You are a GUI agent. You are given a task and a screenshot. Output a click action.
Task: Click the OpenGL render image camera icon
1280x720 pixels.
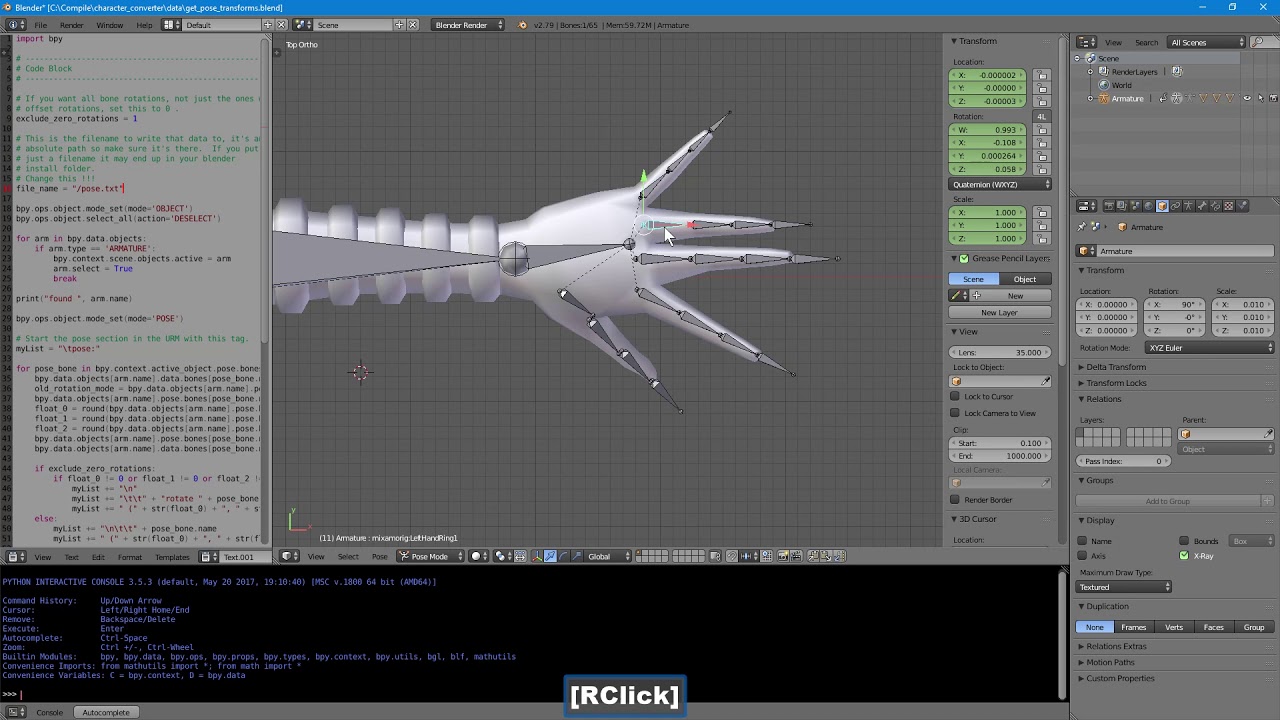pyautogui.click(x=783, y=556)
